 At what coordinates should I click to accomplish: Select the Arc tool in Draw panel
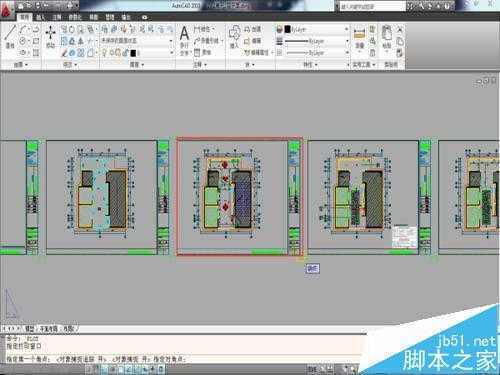23,30
